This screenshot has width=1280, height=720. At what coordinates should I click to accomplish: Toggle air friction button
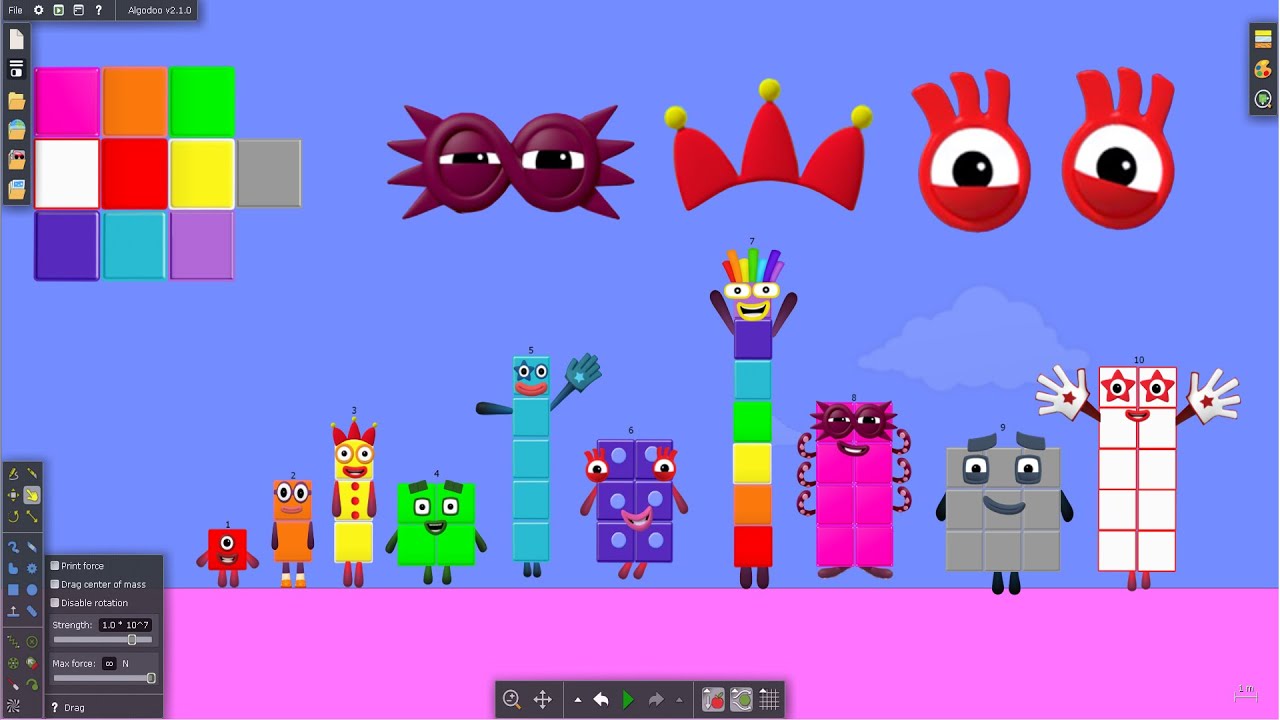click(x=741, y=700)
